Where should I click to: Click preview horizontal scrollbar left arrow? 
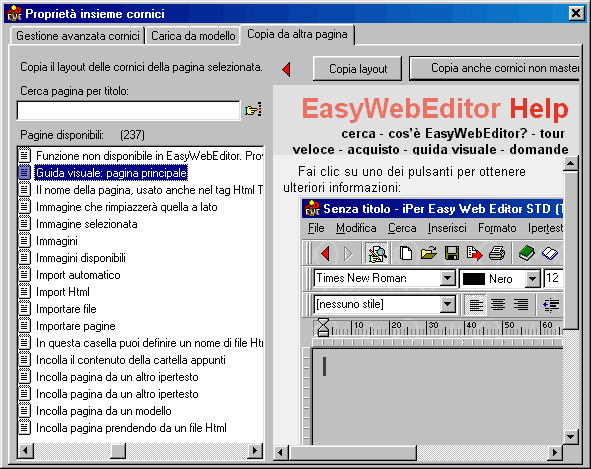point(280,452)
